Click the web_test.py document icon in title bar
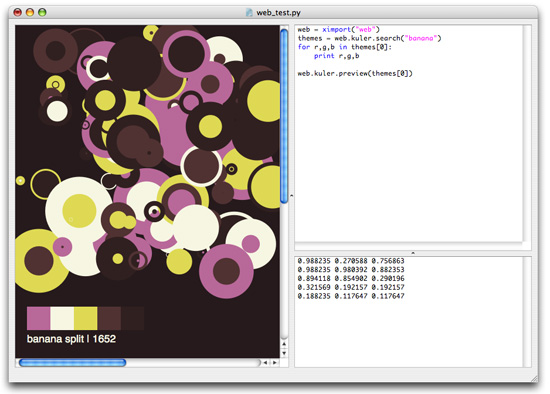This screenshot has height=394, width=550. 249,13
